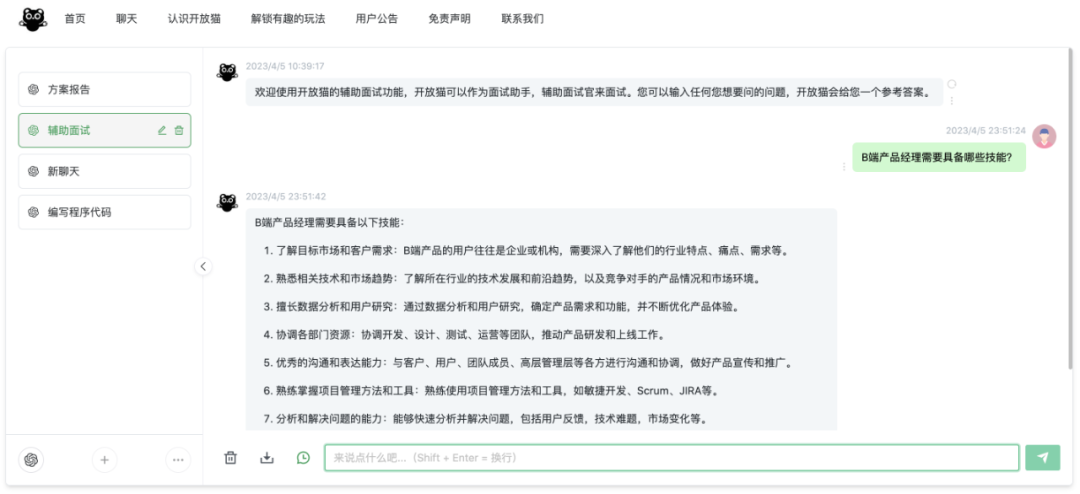The width and height of the screenshot is (1080, 494).
Task: Select the 辅助面试 conversation
Action: [x=105, y=130]
